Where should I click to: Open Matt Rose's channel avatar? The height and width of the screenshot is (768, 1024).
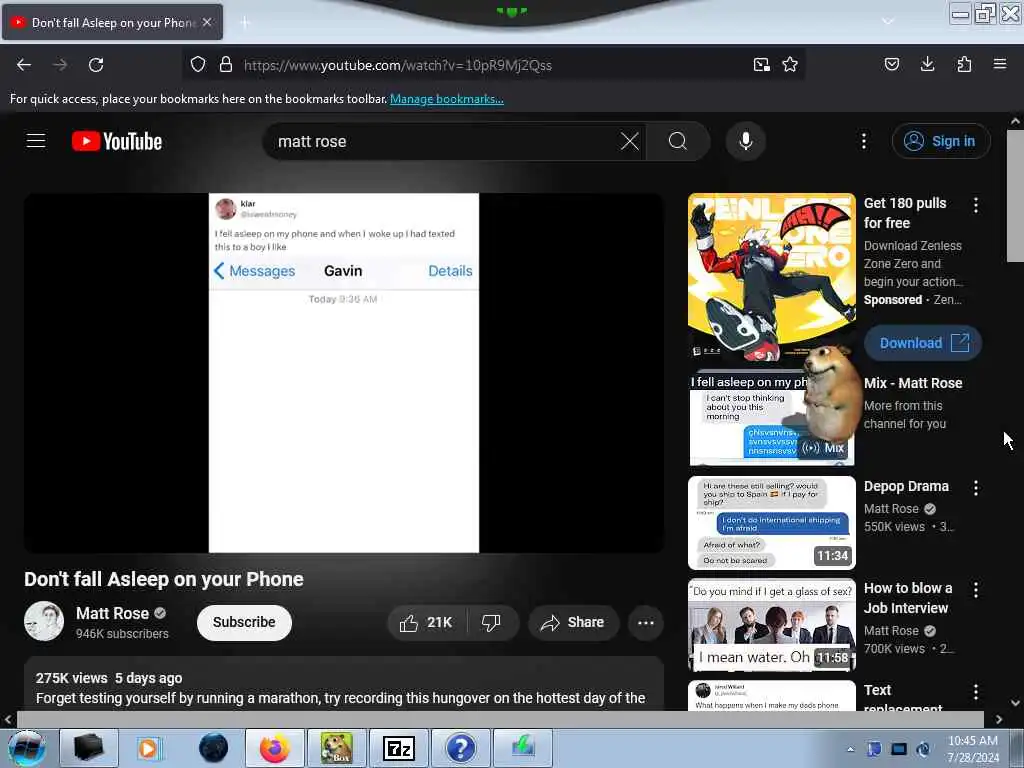click(x=44, y=621)
